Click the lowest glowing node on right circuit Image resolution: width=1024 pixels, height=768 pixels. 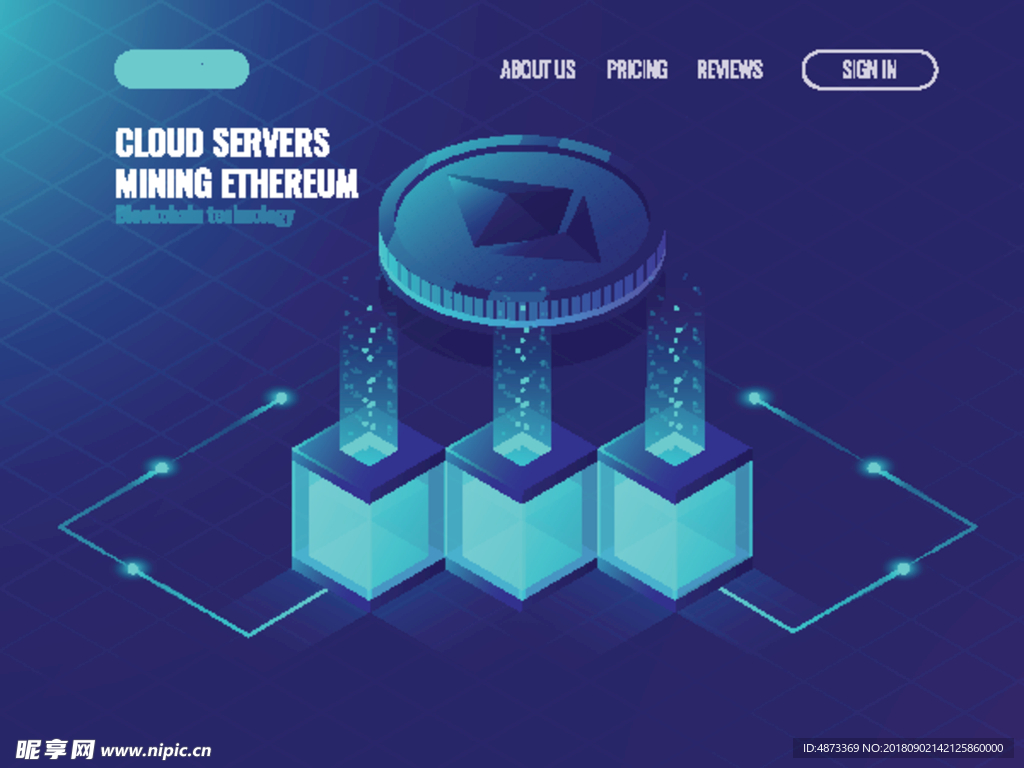click(x=903, y=569)
